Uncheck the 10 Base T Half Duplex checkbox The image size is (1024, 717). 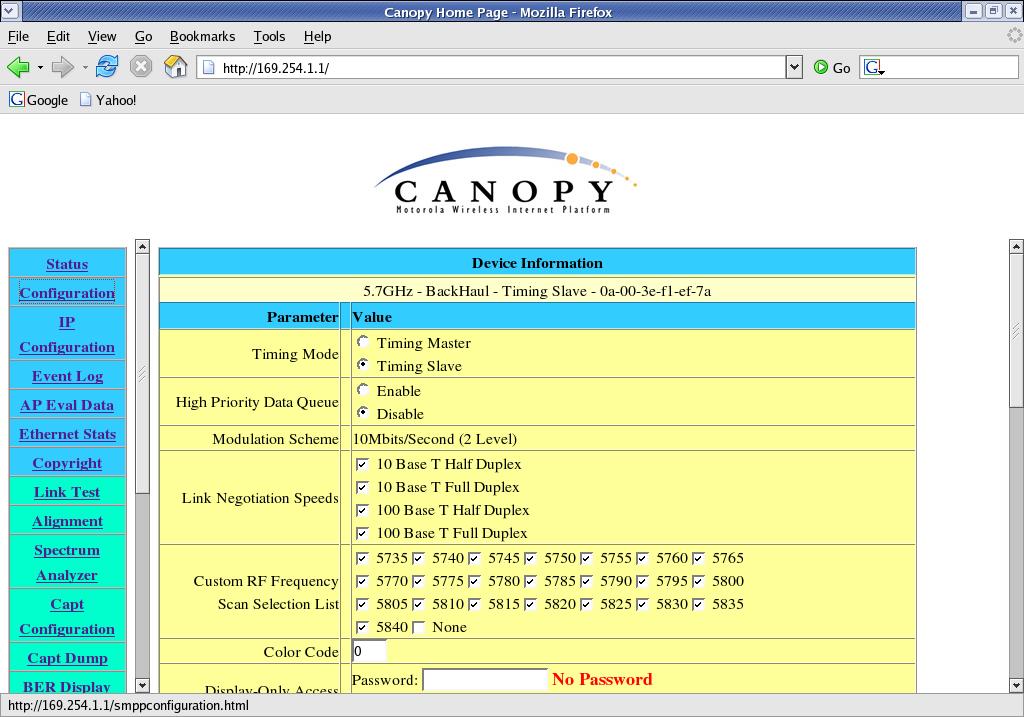(363, 464)
